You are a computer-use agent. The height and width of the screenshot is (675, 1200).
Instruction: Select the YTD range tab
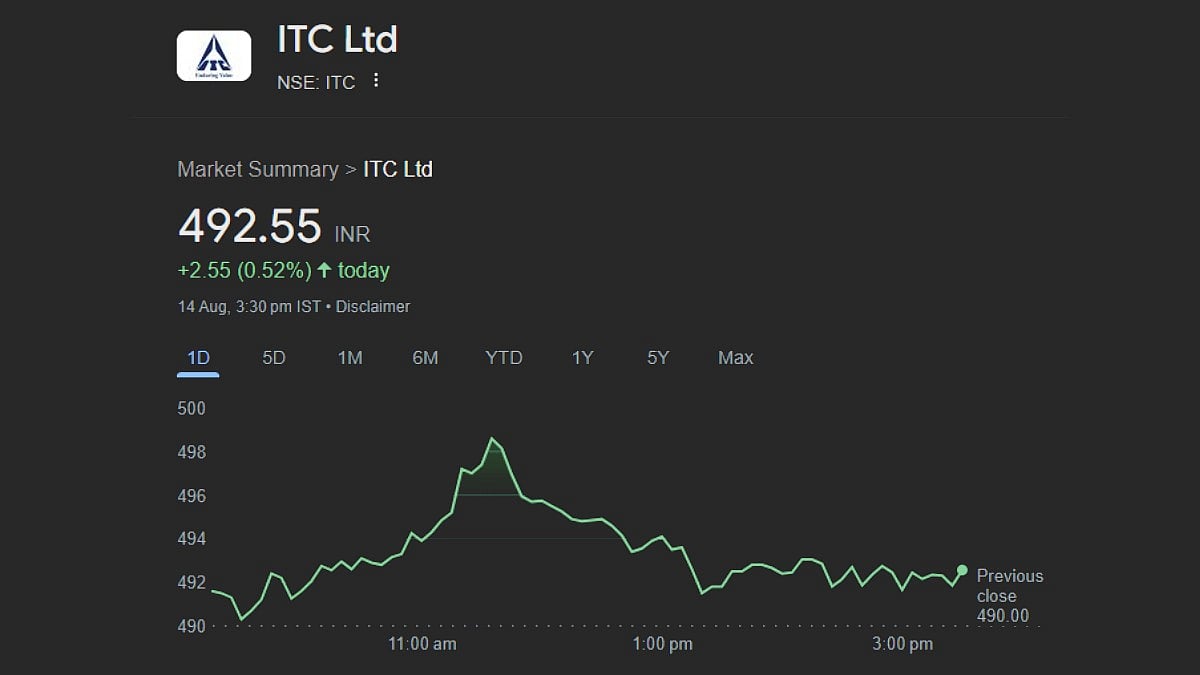click(x=504, y=358)
